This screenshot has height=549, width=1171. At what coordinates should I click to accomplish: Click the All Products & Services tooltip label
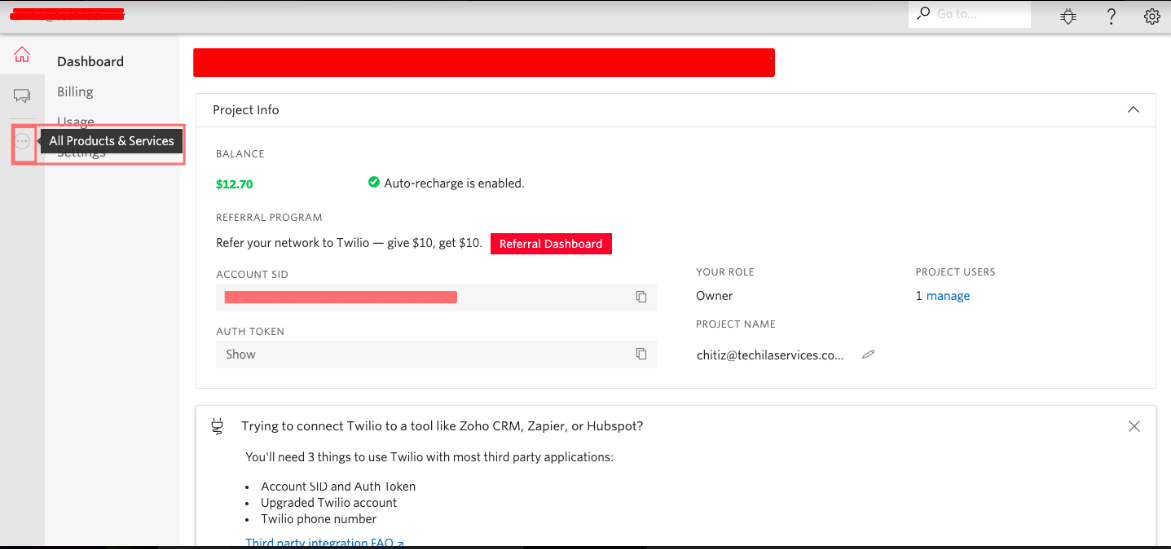click(111, 140)
